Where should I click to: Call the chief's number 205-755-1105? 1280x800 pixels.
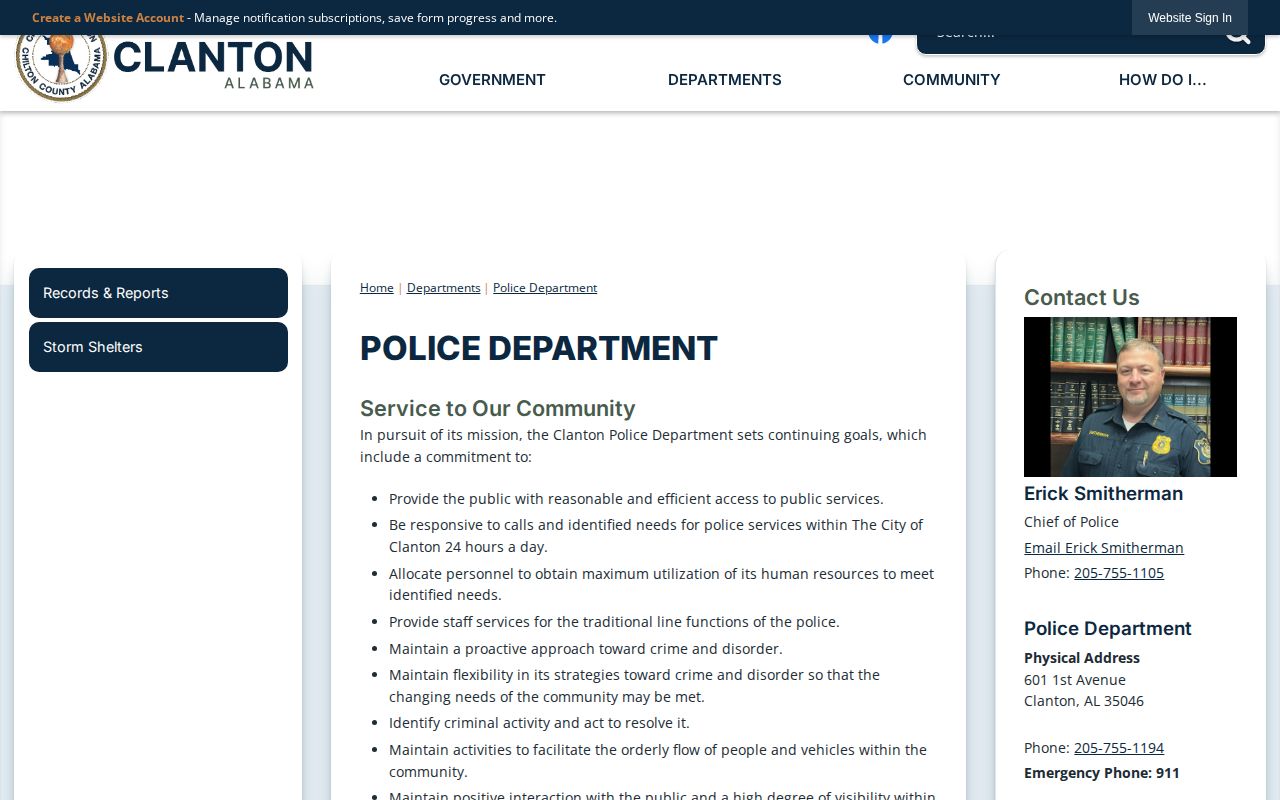click(1119, 573)
